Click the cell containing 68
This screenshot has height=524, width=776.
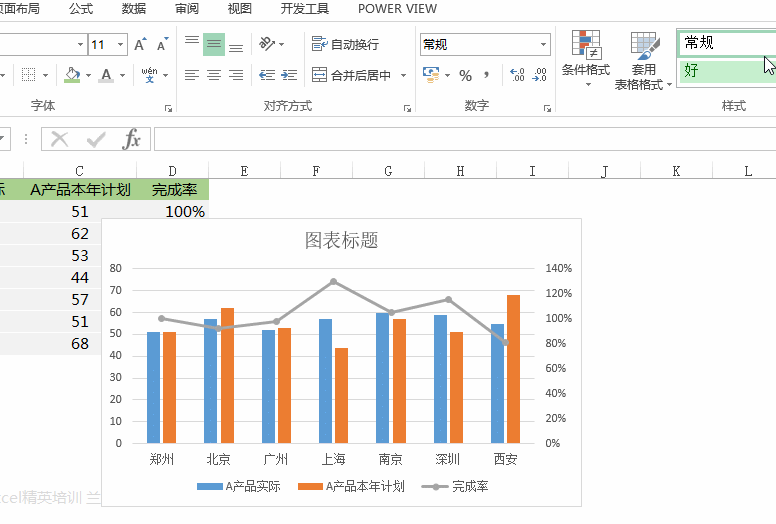click(61, 343)
